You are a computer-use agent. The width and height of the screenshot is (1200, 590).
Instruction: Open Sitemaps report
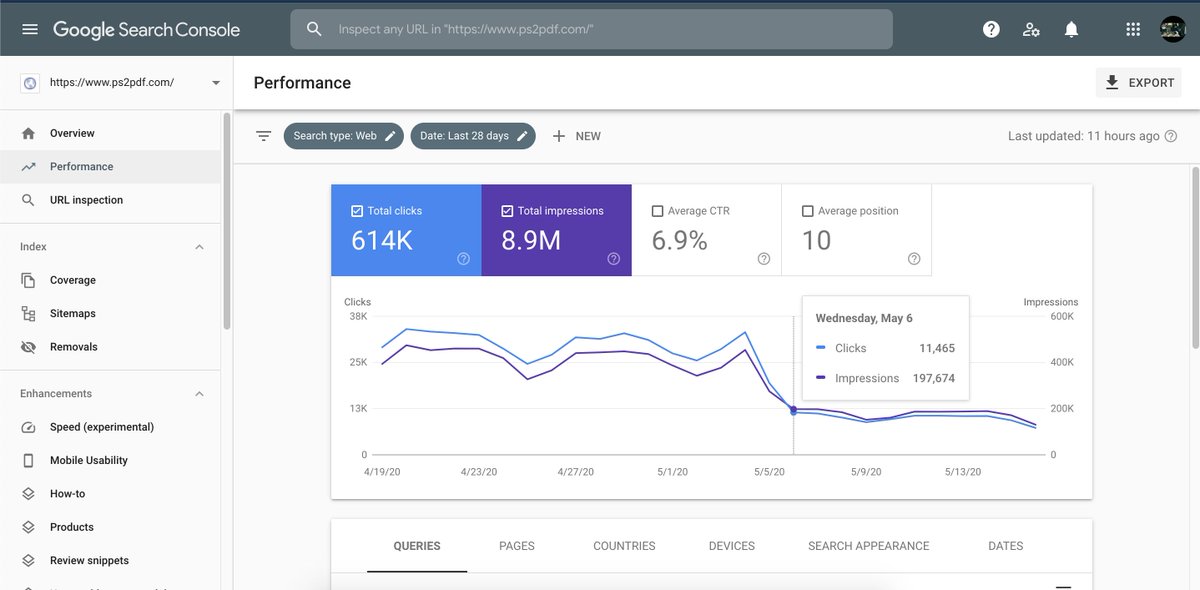(x=110, y=314)
